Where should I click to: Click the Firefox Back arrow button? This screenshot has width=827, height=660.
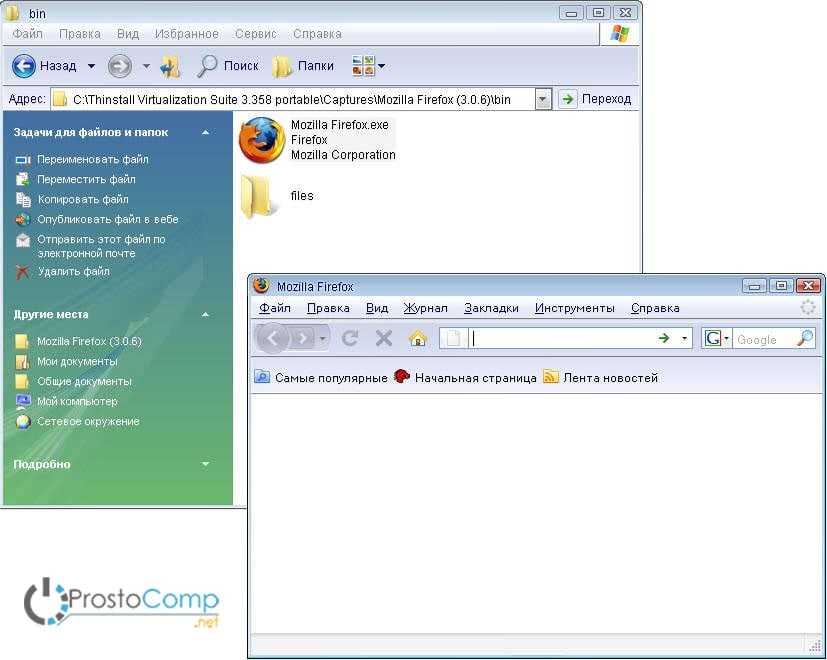[272, 338]
